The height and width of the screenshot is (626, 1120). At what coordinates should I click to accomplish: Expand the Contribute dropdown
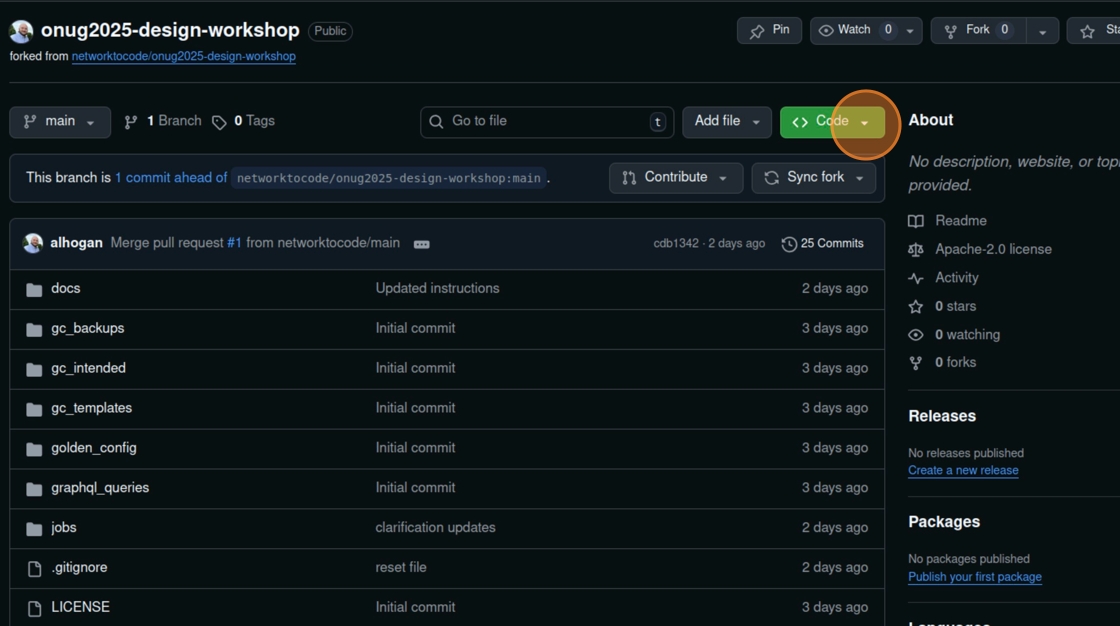pyautogui.click(x=676, y=178)
